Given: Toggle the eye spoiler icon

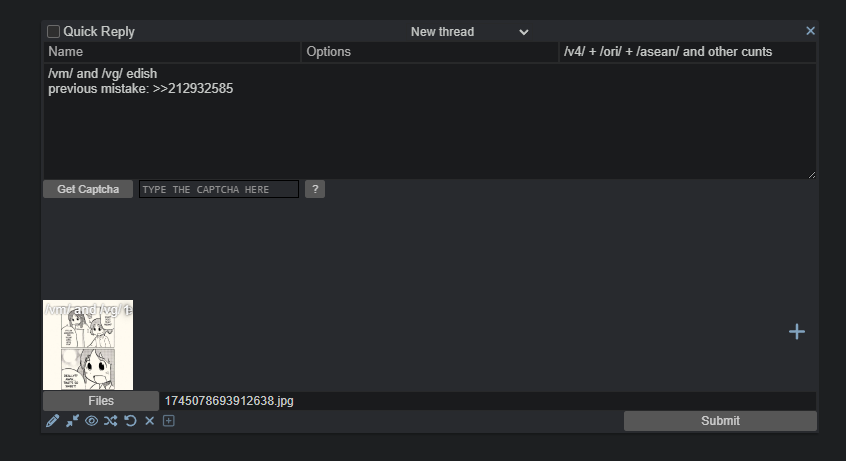Looking at the screenshot, I should (92, 421).
